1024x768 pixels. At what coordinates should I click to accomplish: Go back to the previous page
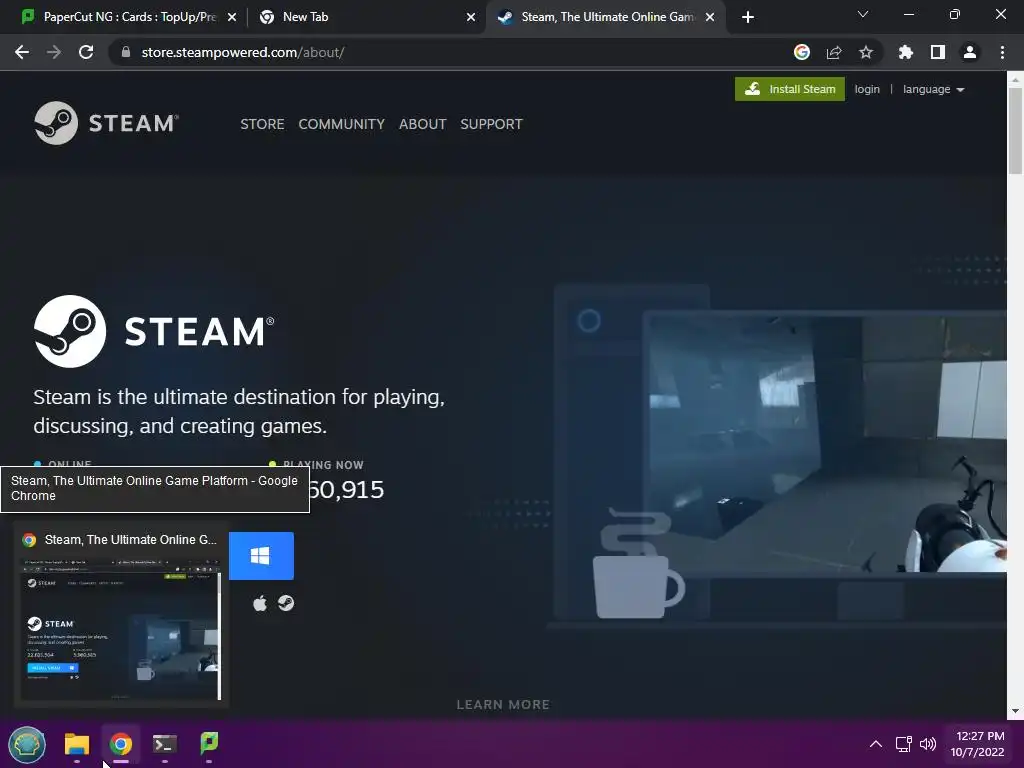[x=22, y=52]
